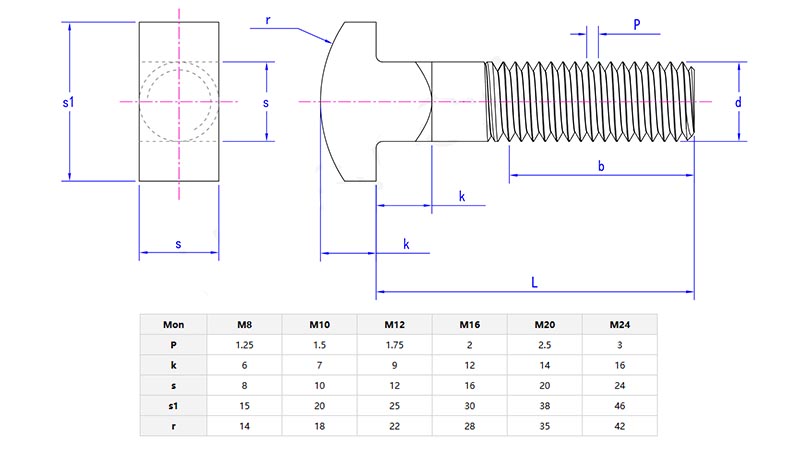Image resolution: width=800 pixels, height=450 pixels.
Task: Click the L length dimension label
Action: 535,283
